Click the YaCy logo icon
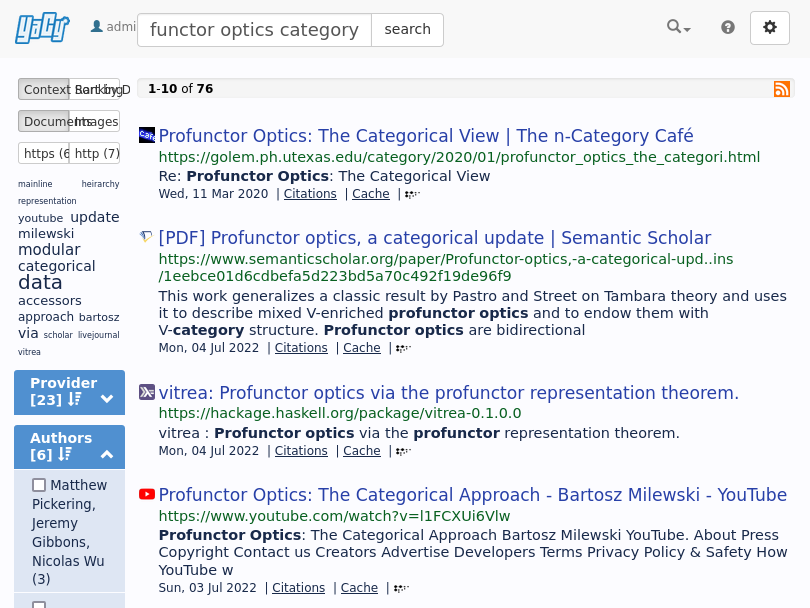Screen dimensions: 810x608 tap(42, 29)
